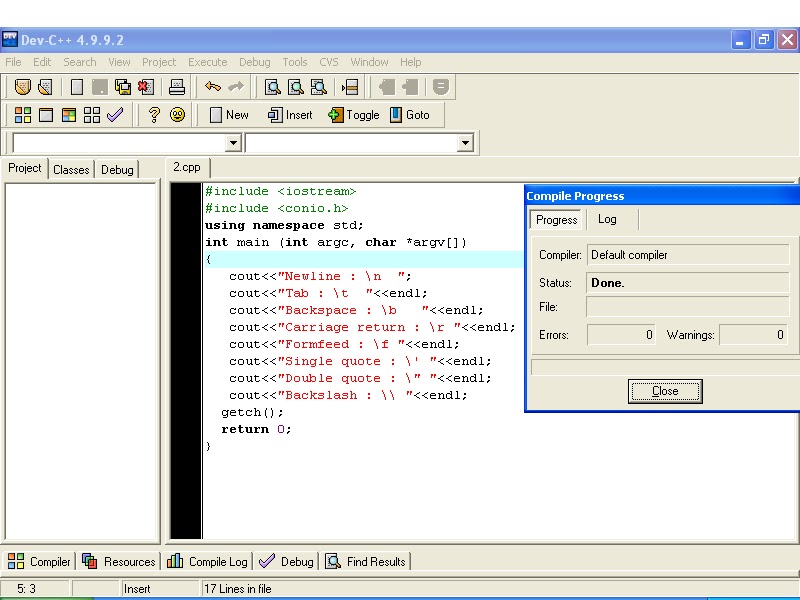Click Rebuild All grey squares icon
The width and height of the screenshot is (800, 600).
pyautogui.click(x=92, y=115)
